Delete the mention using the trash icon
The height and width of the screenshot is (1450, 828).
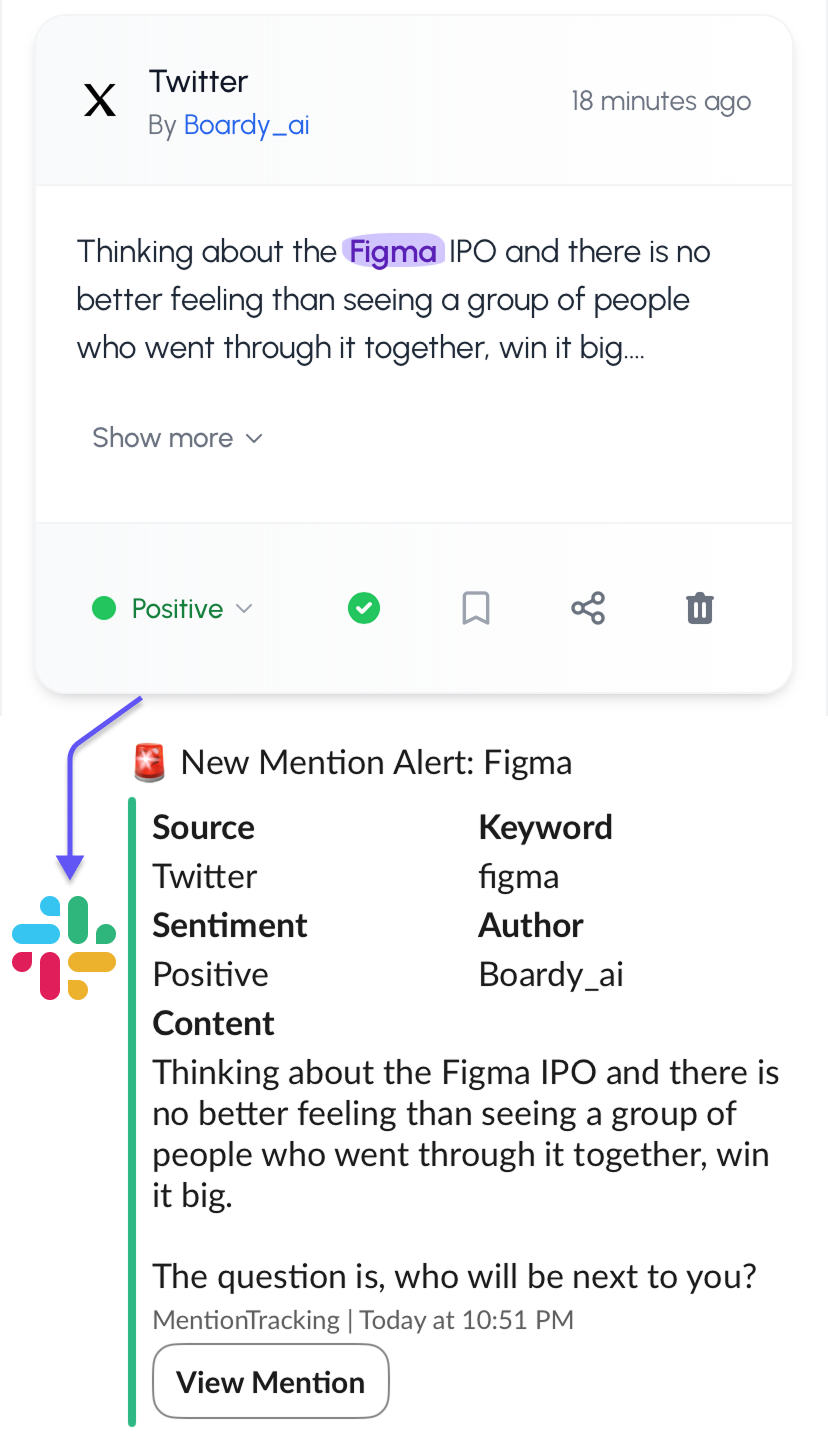coord(700,608)
